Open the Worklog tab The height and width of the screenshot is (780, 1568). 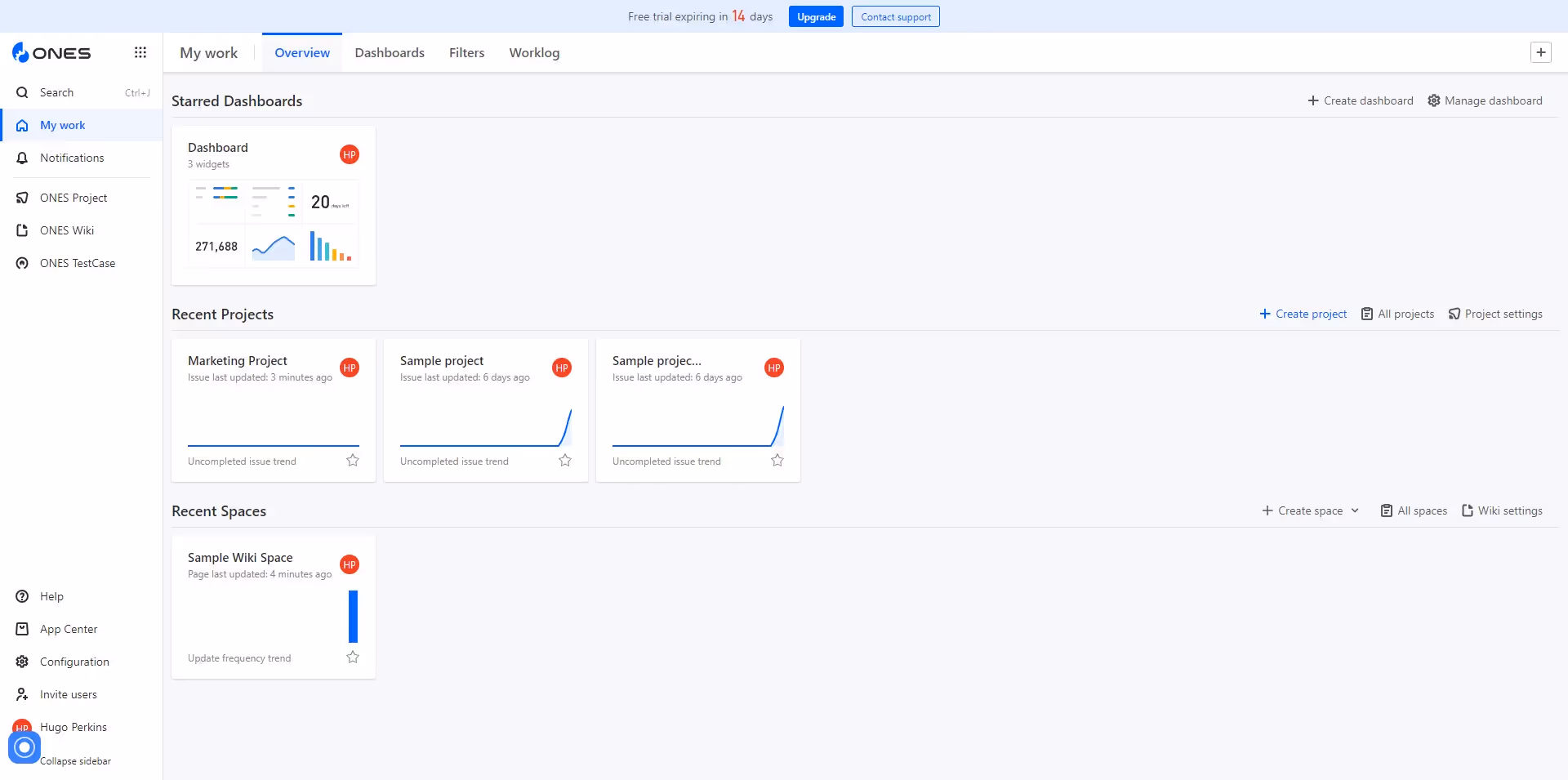pos(534,52)
